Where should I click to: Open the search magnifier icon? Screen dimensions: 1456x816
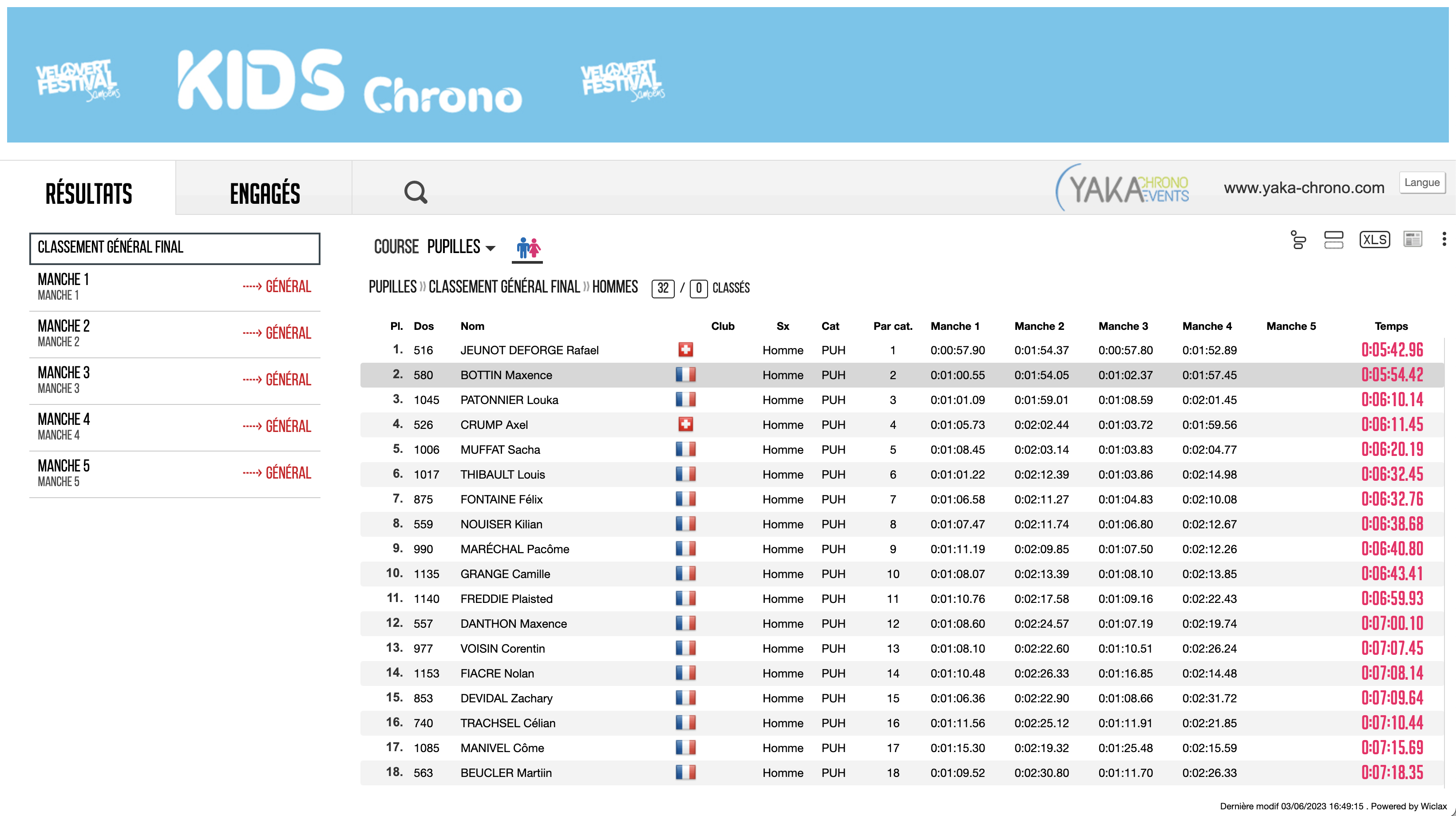[x=415, y=192]
